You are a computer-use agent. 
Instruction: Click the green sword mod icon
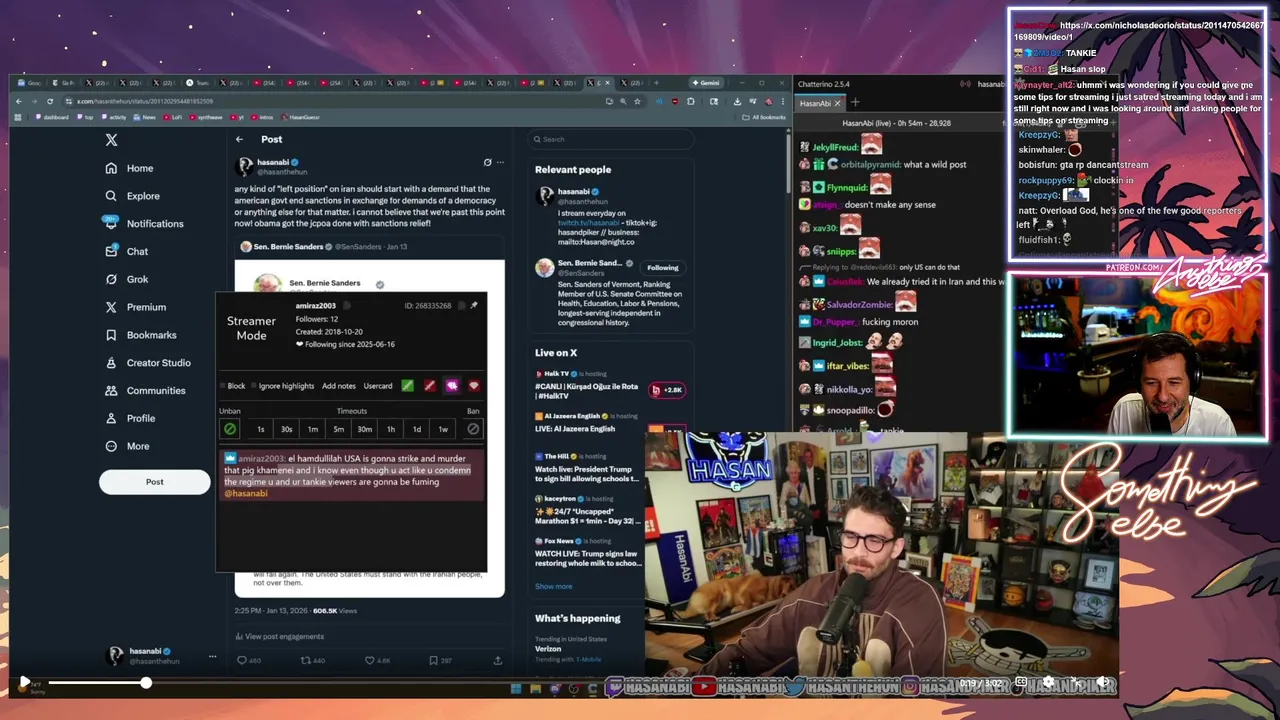408,386
